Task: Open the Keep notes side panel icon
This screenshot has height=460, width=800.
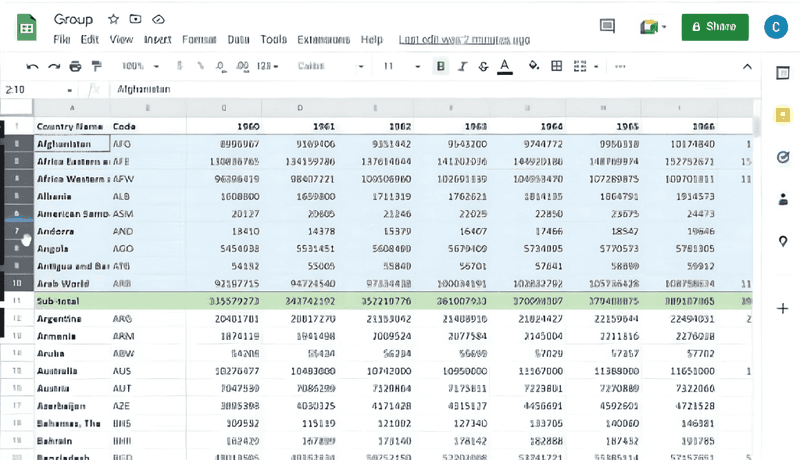Action: (x=783, y=115)
